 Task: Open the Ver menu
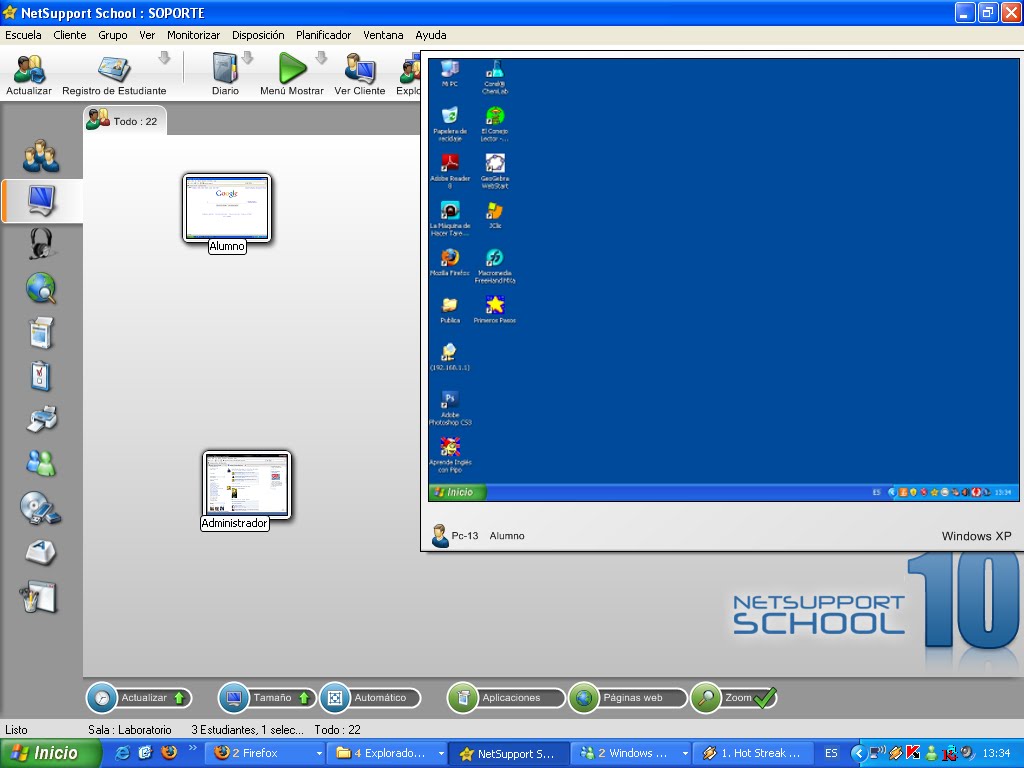[147, 35]
